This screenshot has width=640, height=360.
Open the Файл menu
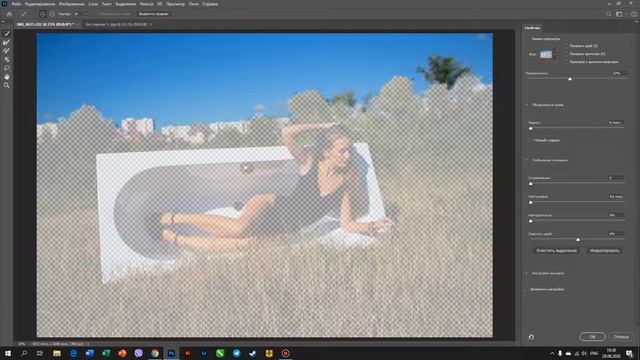[x=16, y=4]
